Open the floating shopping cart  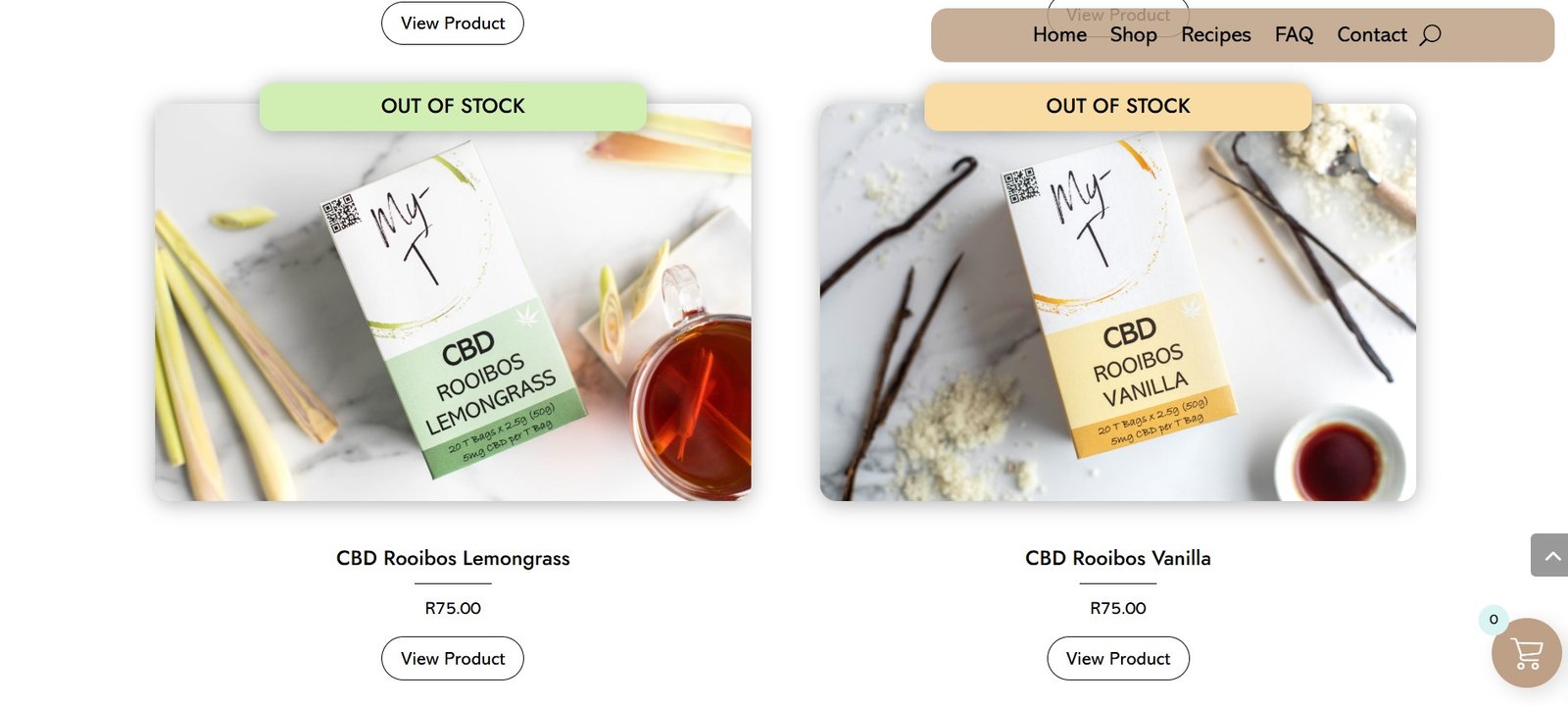coord(1526,653)
